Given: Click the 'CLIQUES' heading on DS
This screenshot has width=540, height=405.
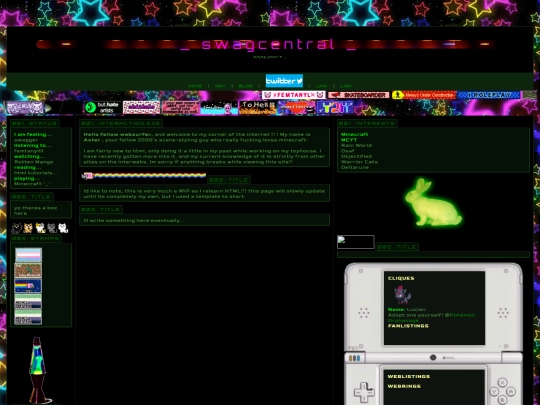Looking at the screenshot, I should [x=401, y=278].
